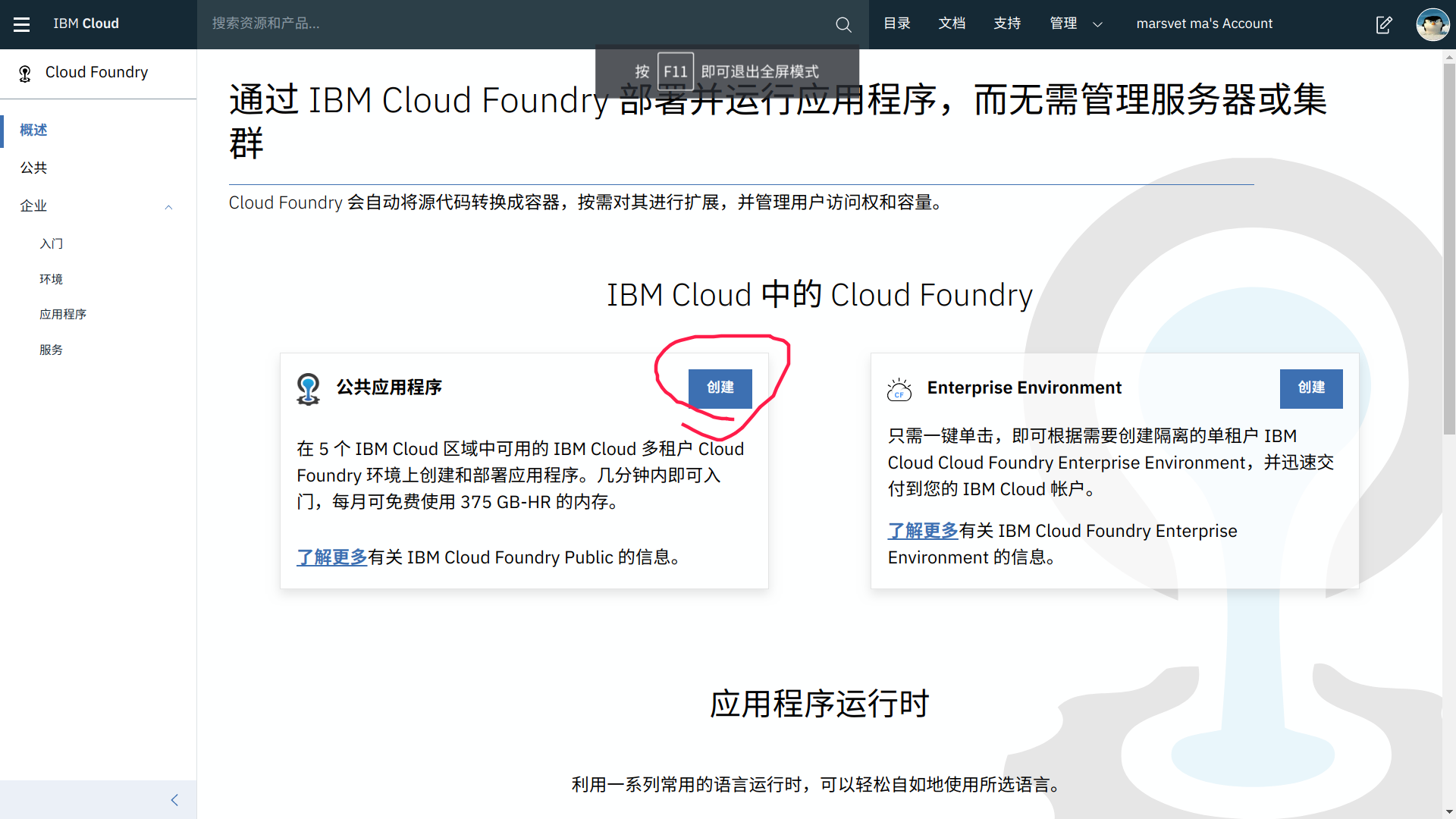Click the 应用程序运行时 section heading
1456x819 pixels.
click(x=819, y=704)
